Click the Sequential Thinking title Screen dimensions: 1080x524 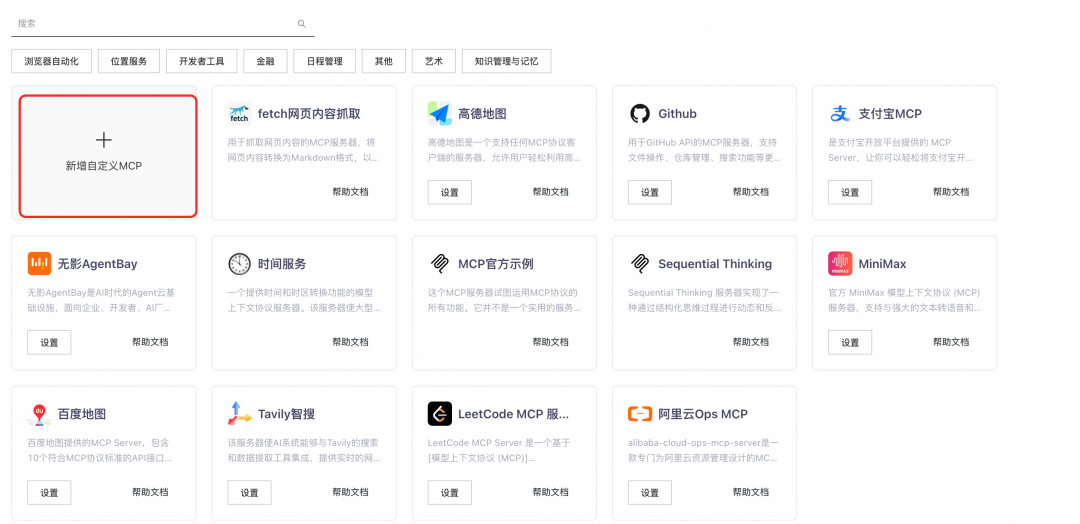pos(715,264)
